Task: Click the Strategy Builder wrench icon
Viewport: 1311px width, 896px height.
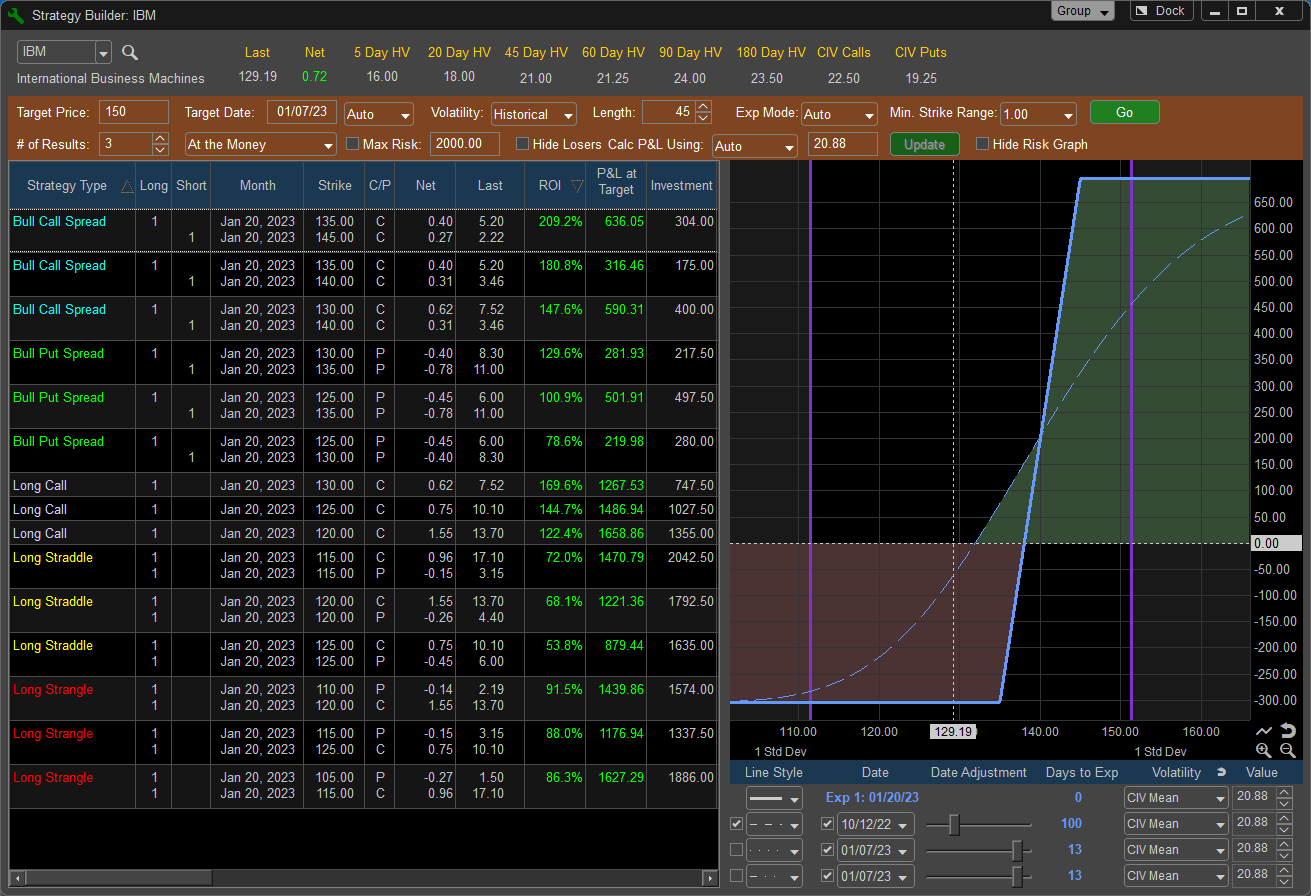Action: point(15,15)
